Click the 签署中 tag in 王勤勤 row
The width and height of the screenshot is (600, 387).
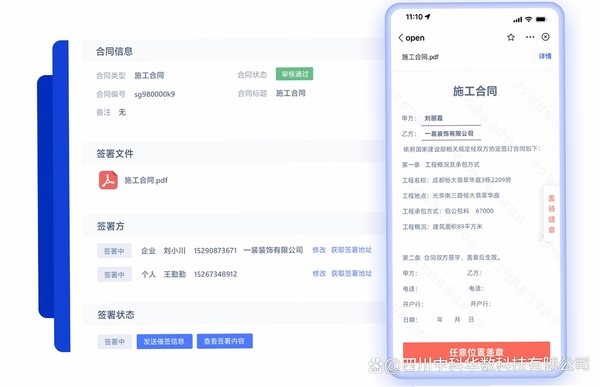pos(114,274)
